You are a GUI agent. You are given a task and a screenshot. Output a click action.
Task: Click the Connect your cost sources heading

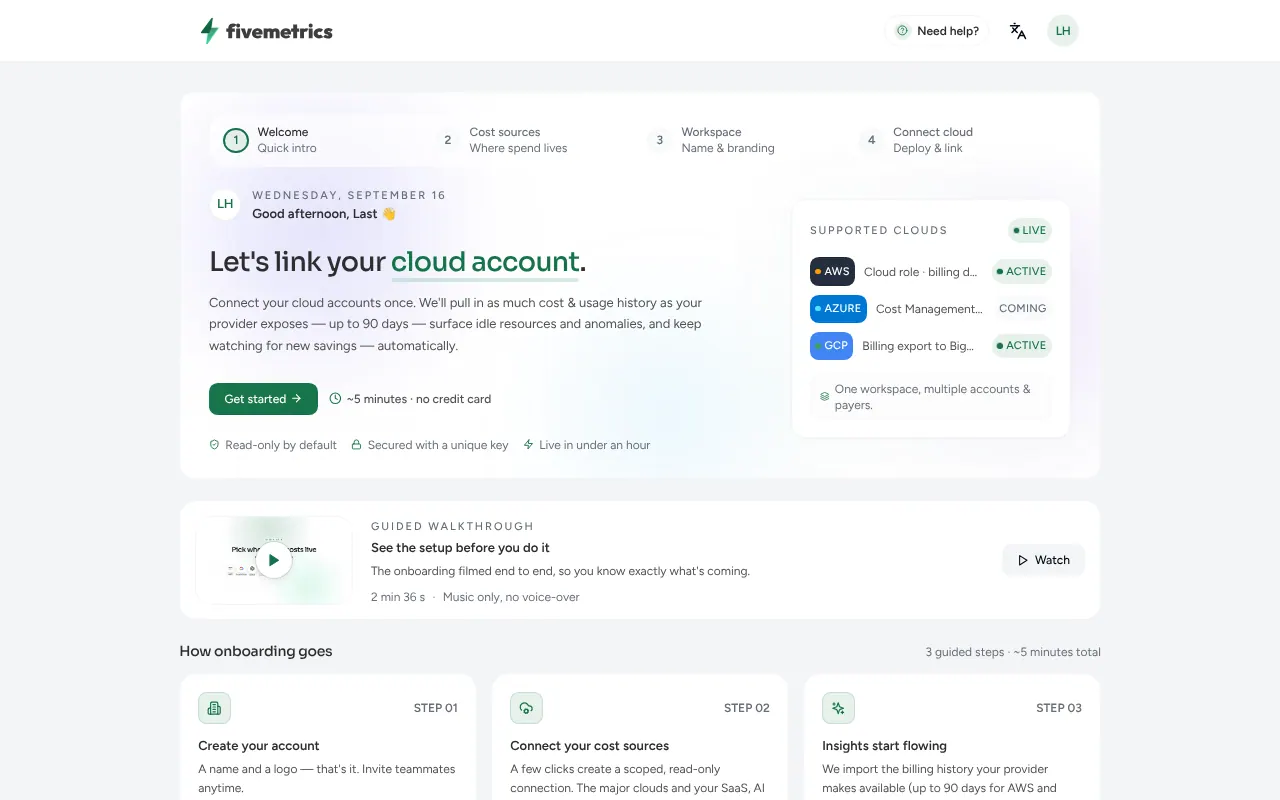pos(589,746)
